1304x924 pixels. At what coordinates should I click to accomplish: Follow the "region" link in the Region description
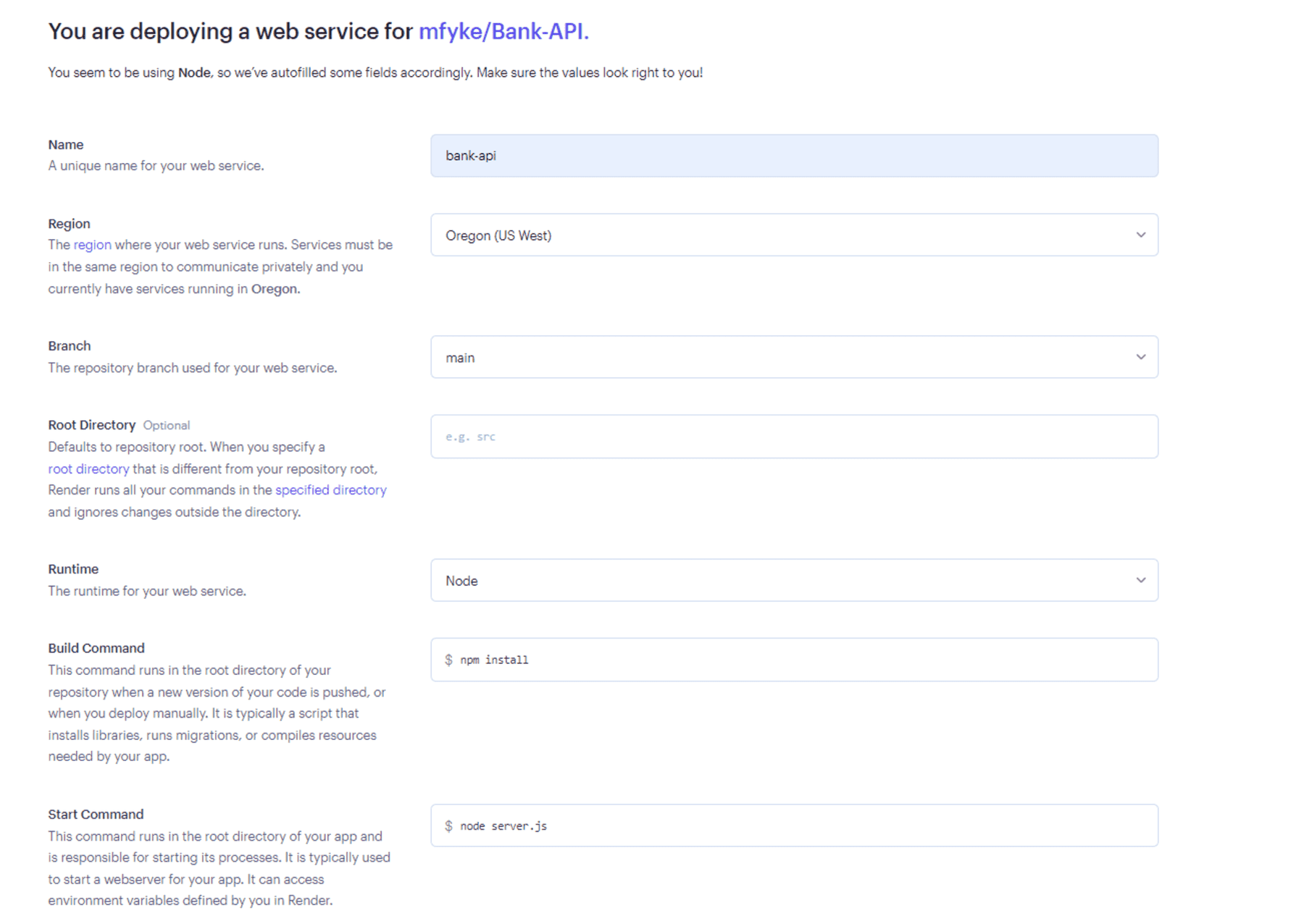(x=92, y=245)
